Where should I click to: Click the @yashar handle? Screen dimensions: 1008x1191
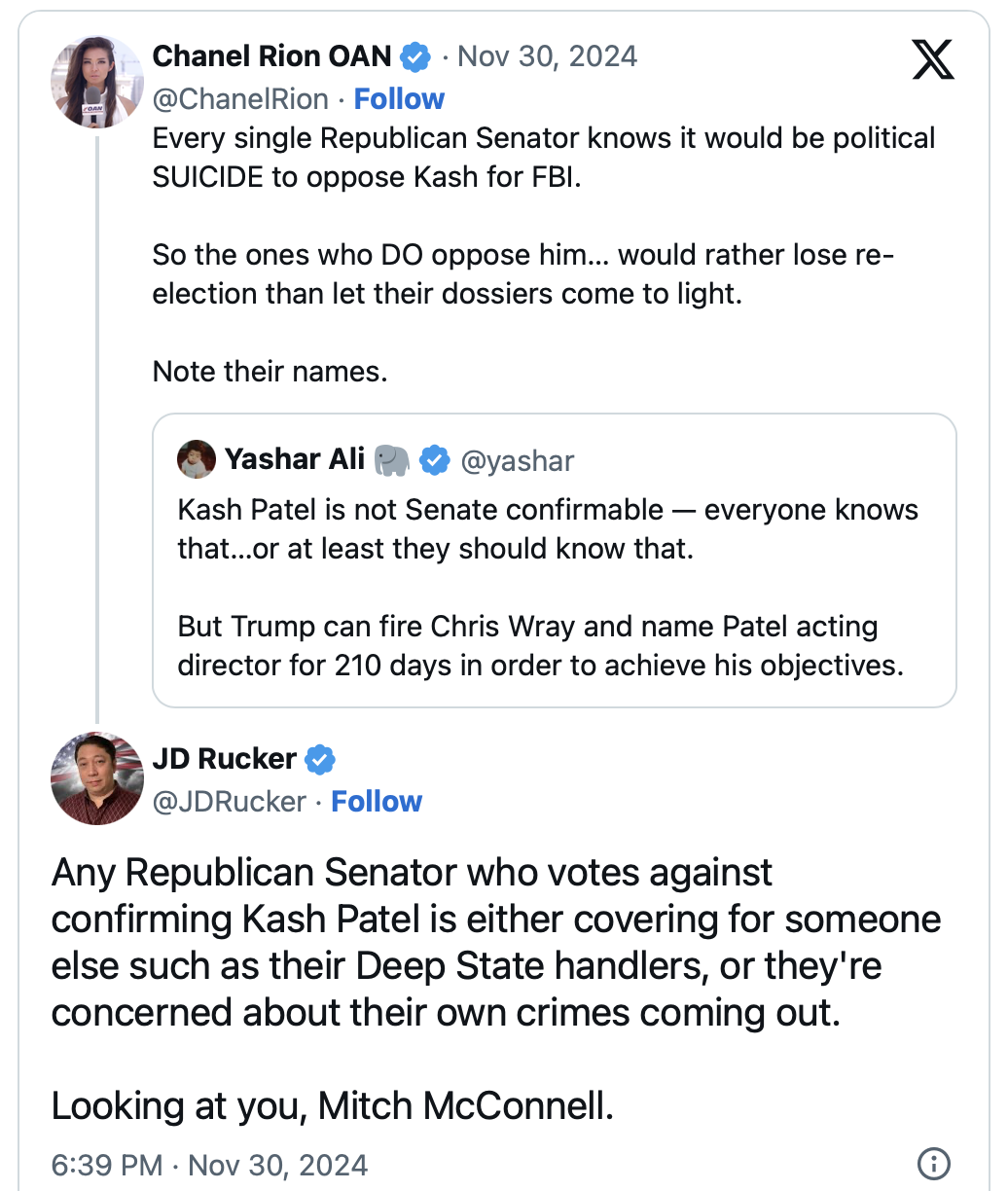point(518,460)
